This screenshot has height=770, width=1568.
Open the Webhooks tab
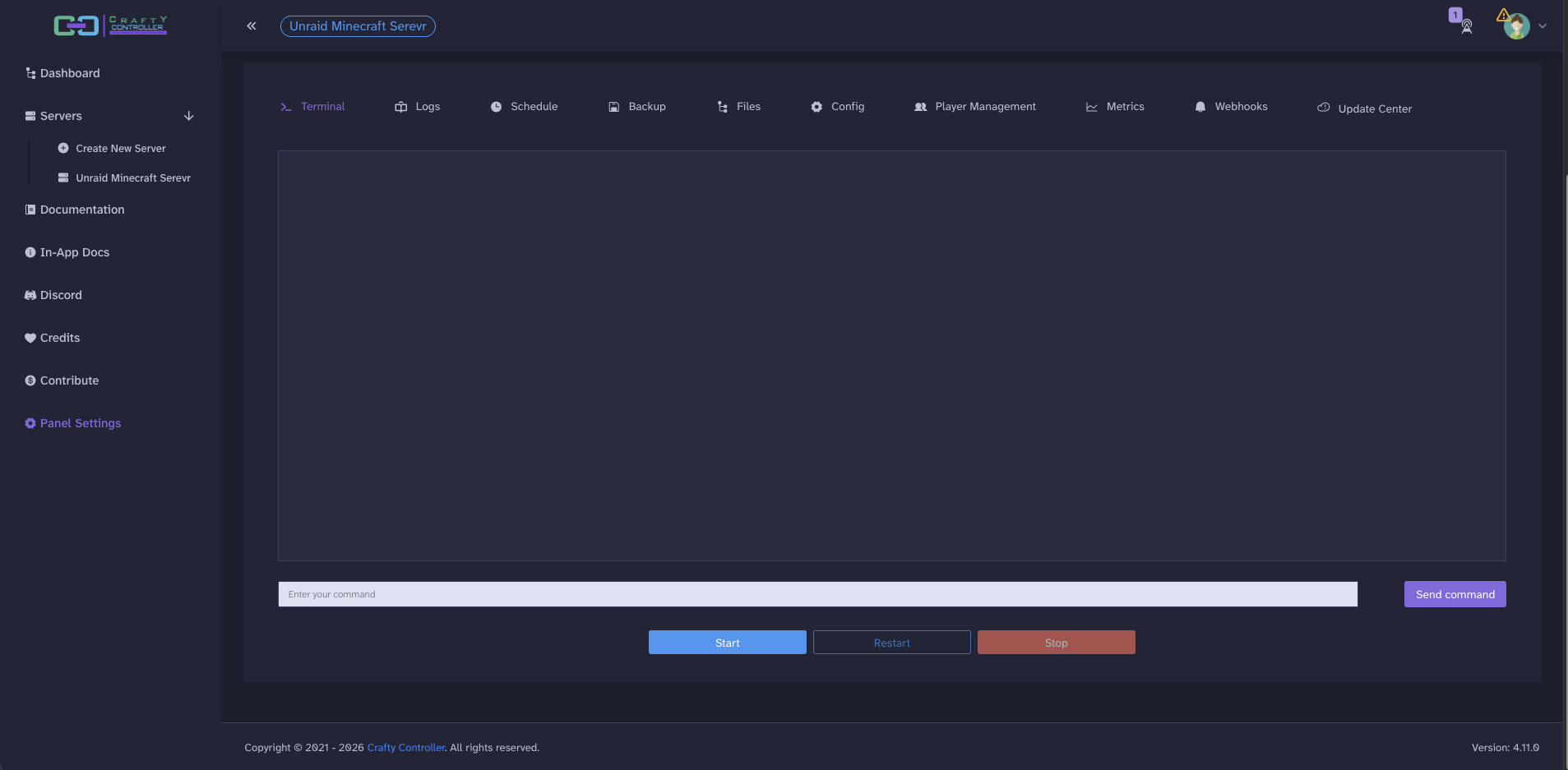[1231, 107]
